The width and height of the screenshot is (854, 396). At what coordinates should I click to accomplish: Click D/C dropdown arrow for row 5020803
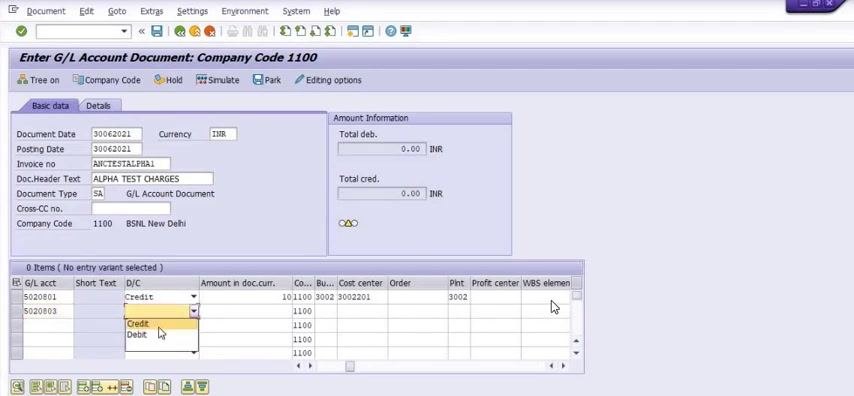tap(194, 311)
